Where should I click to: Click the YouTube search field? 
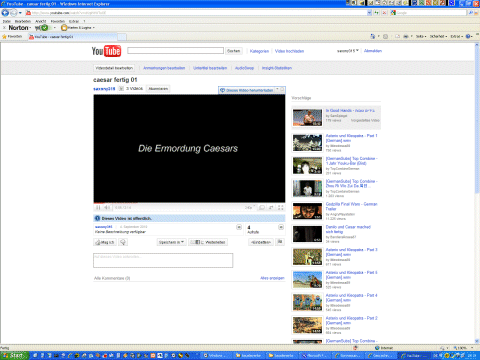click(x=175, y=51)
